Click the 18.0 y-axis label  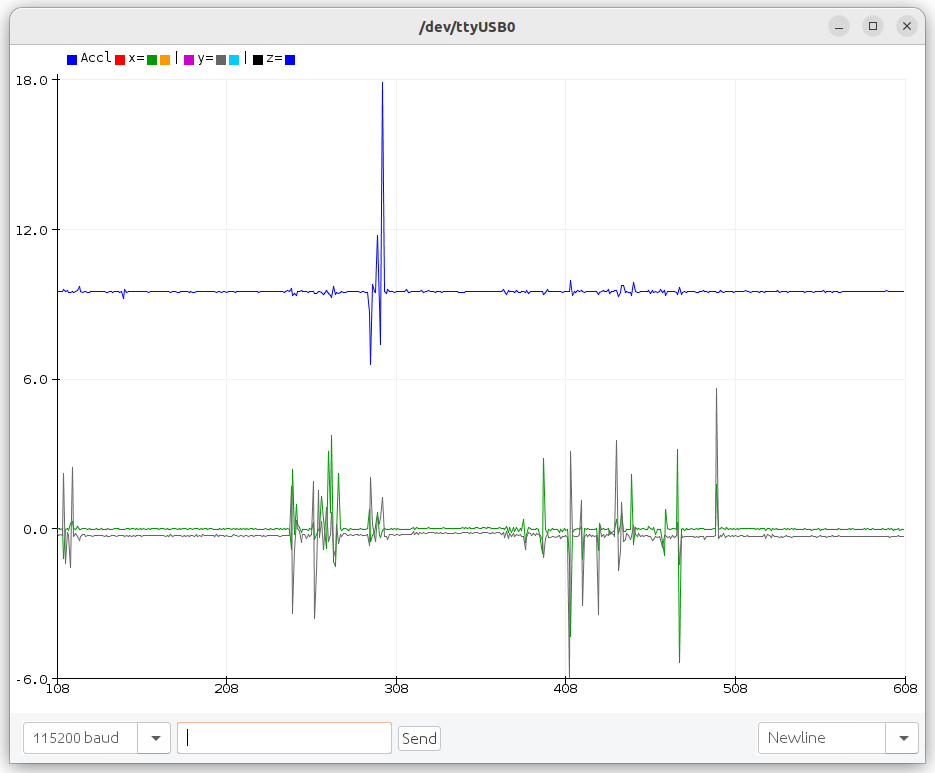tap(31, 81)
